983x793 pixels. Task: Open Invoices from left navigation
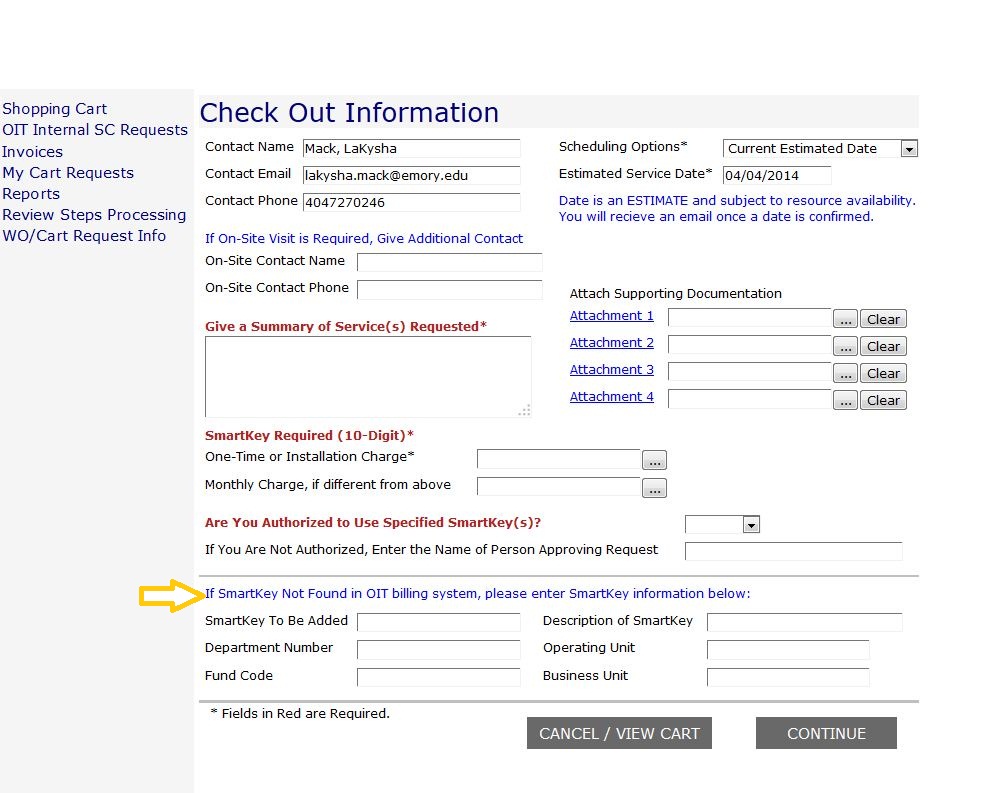coord(32,152)
